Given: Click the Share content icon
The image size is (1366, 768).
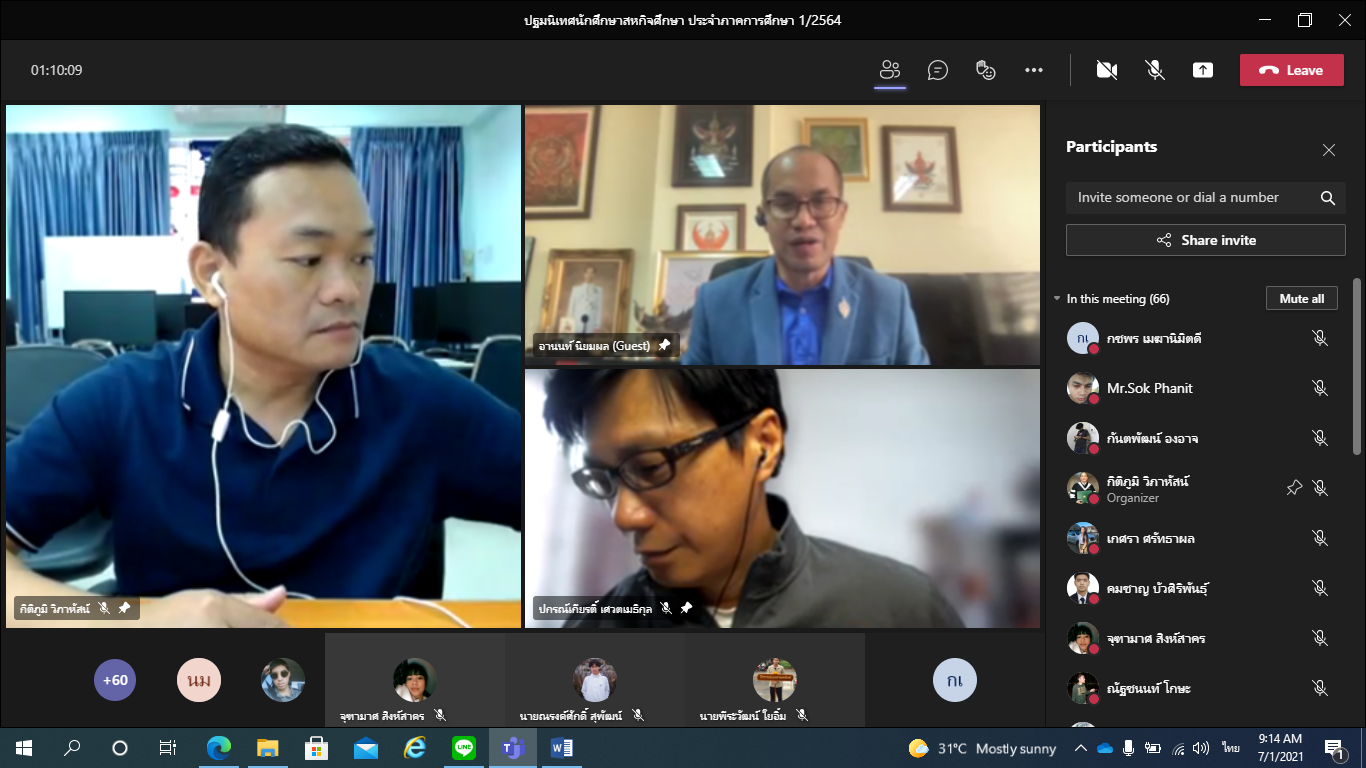Looking at the screenshot, I should [1203, 70].
